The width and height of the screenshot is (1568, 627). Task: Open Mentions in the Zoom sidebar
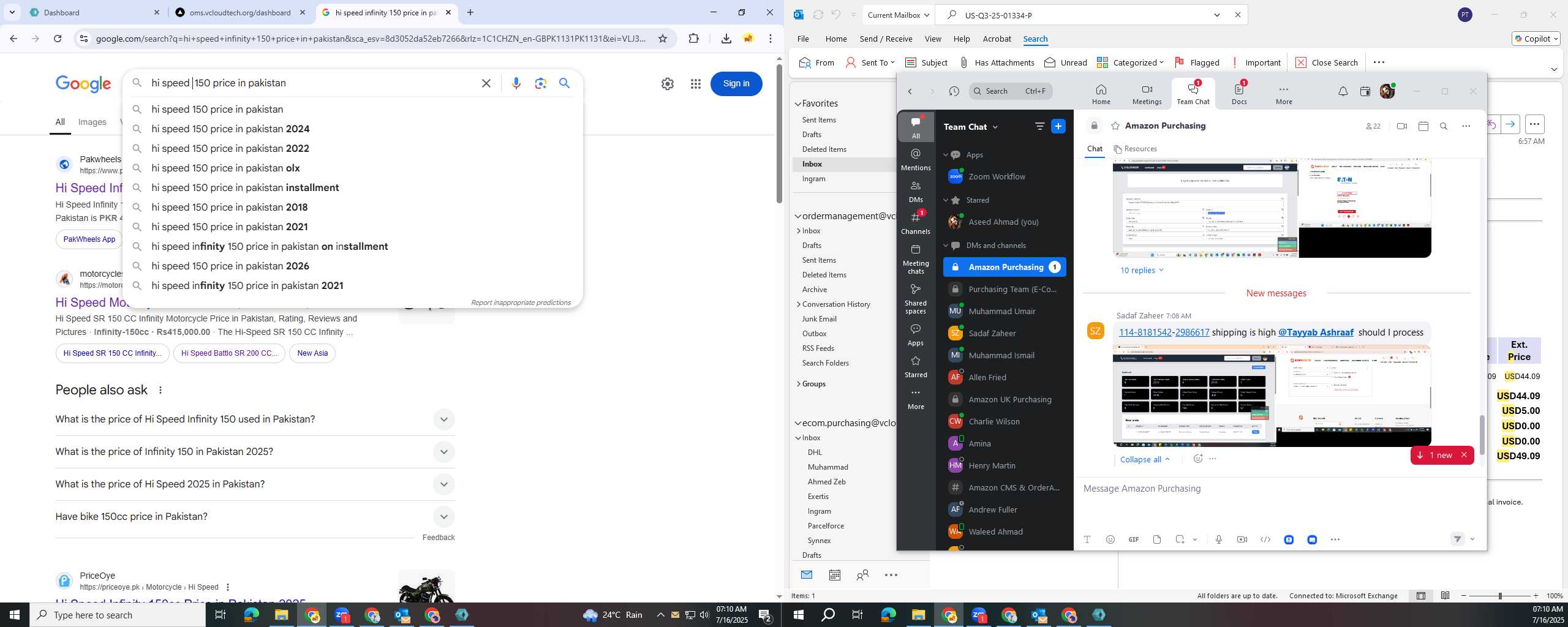click(916, 159)
